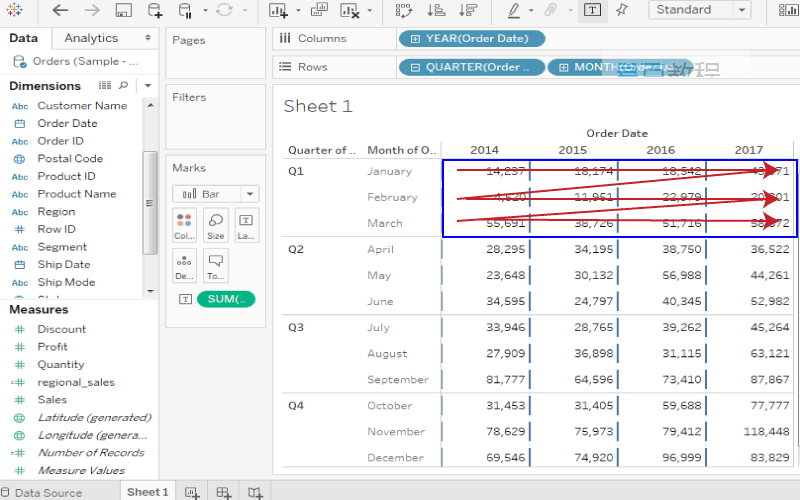Click the green SUM pill in Marks
Image resolution: width=800 pixels, height=500 pixels.
coord(226,299)
